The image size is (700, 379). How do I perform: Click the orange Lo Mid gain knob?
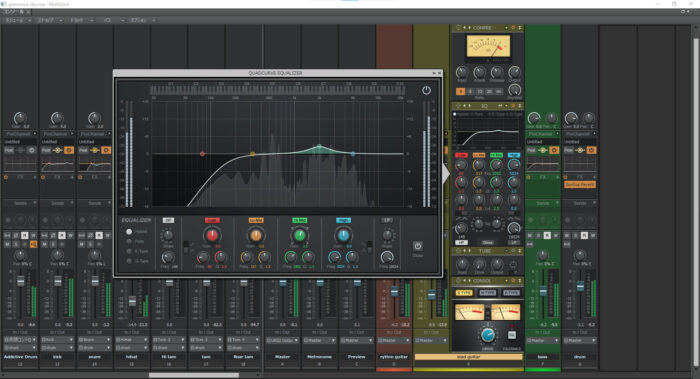pyautogui.click(x=256, y=235)
